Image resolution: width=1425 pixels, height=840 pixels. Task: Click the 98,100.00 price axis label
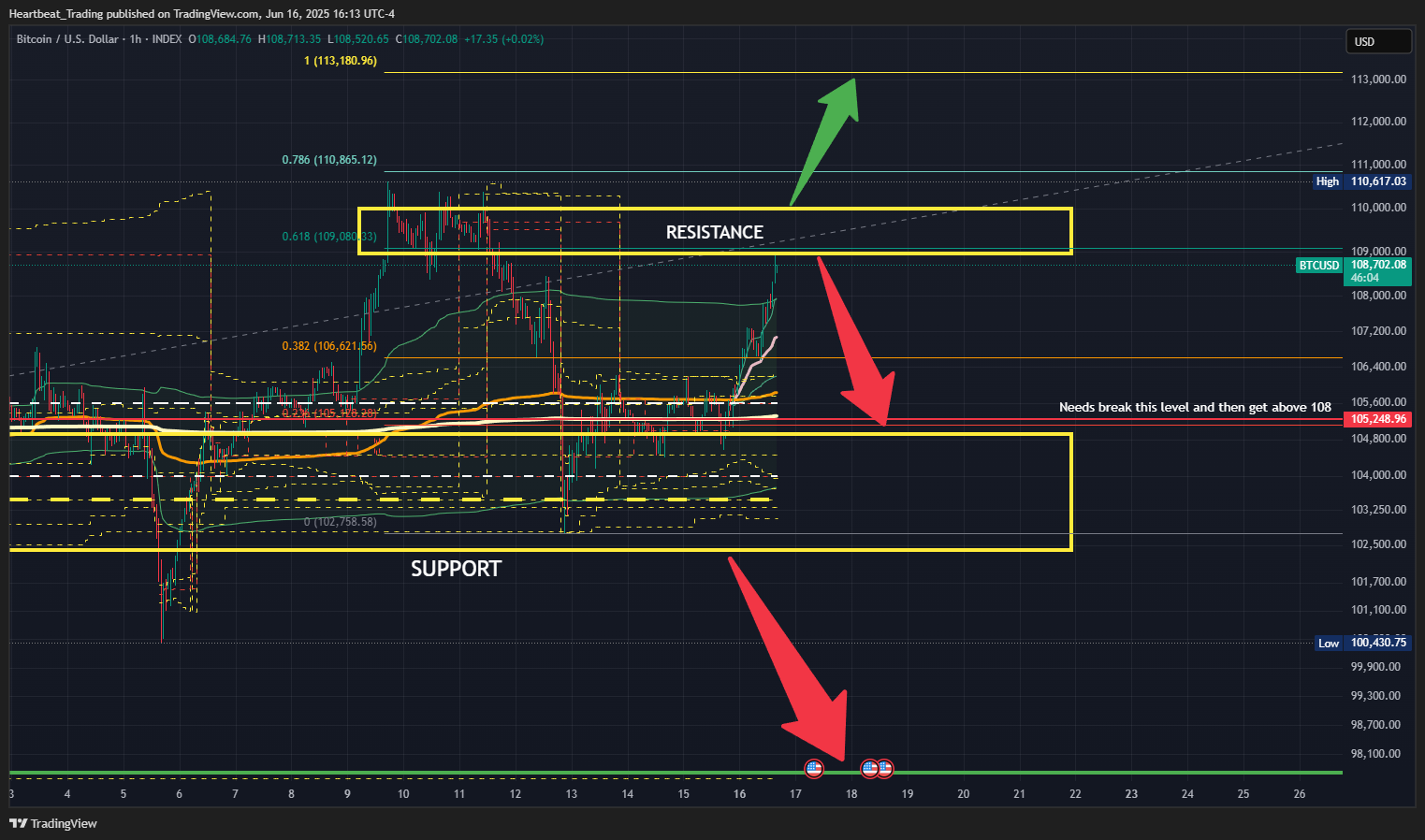coord(1375,754)
